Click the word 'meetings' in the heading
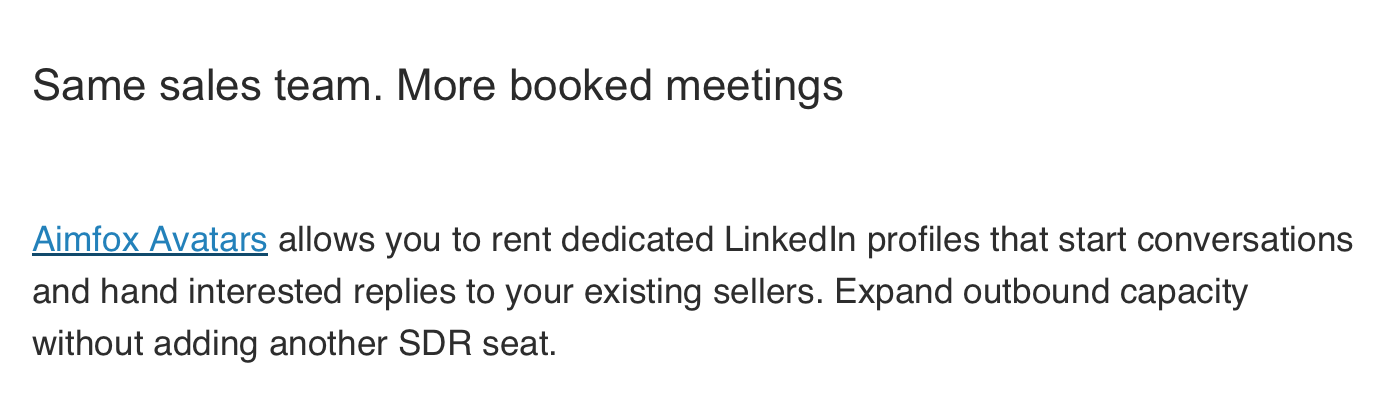This screenshot has height=404, width=1390. click(x=755, y=87)
